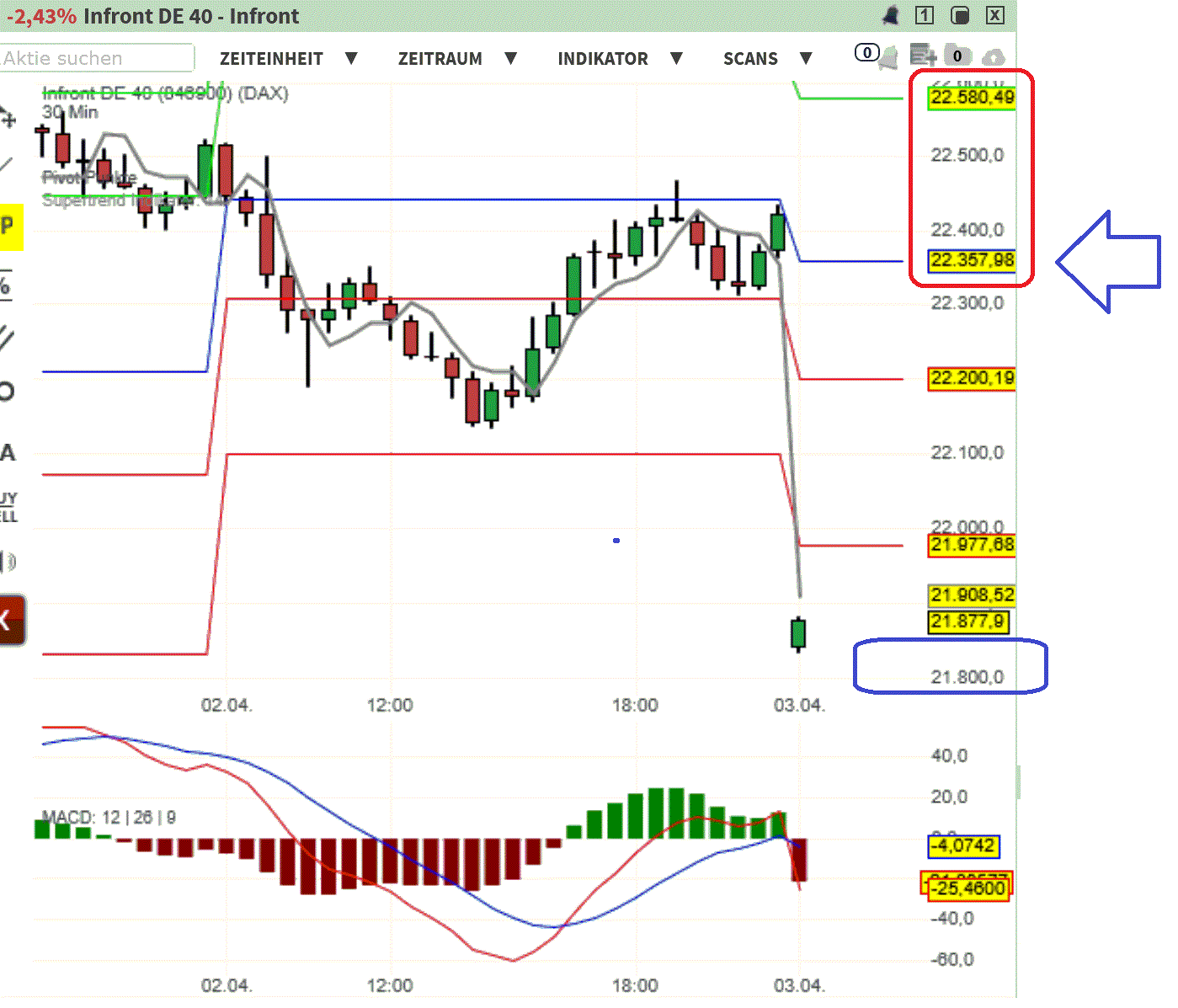Open the cloud upload icon
1178x1008 pixels.
click(x=995, y=56)
